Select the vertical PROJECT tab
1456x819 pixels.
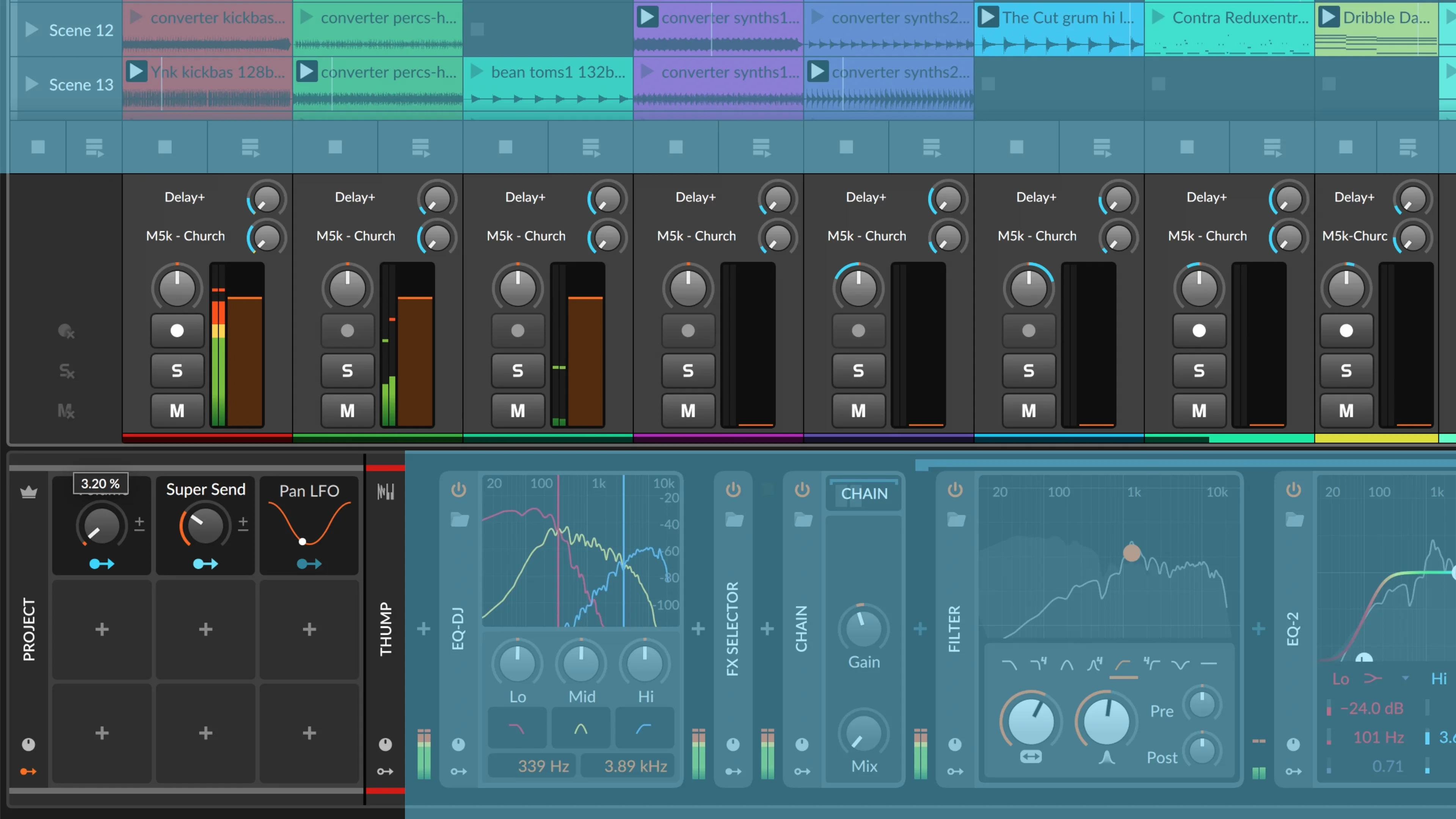(x=29, y=629)
